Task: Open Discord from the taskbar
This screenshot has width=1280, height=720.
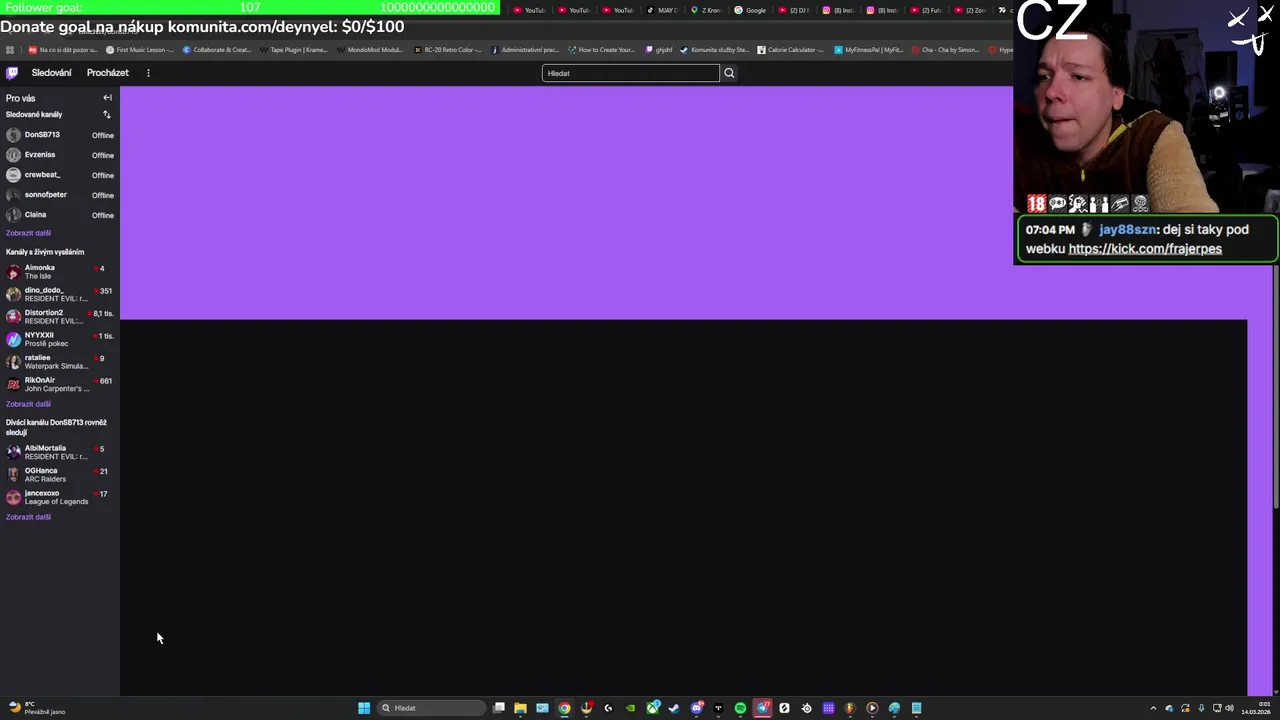Action: [697, 708]
